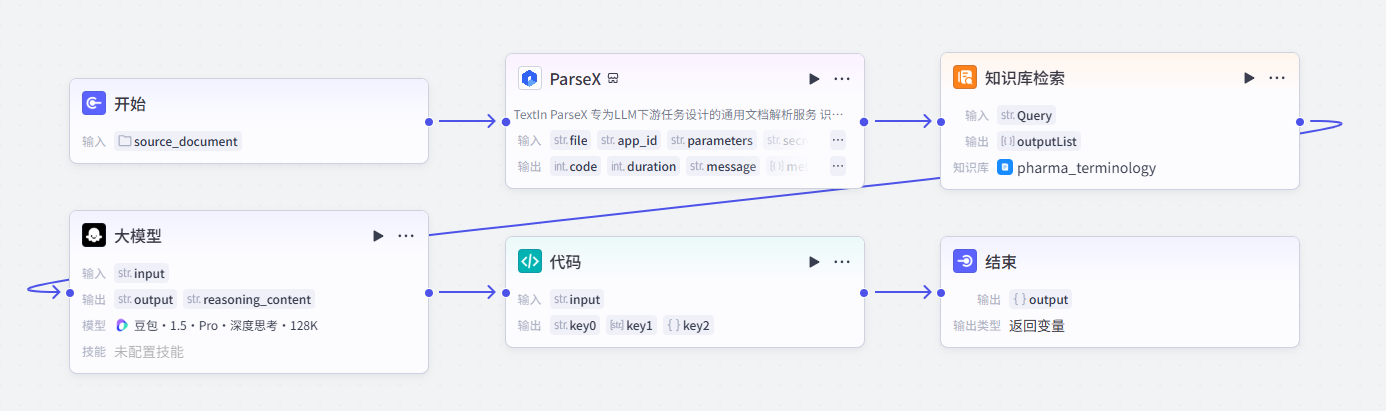Run the 代码 node

[x=814, y=261]
